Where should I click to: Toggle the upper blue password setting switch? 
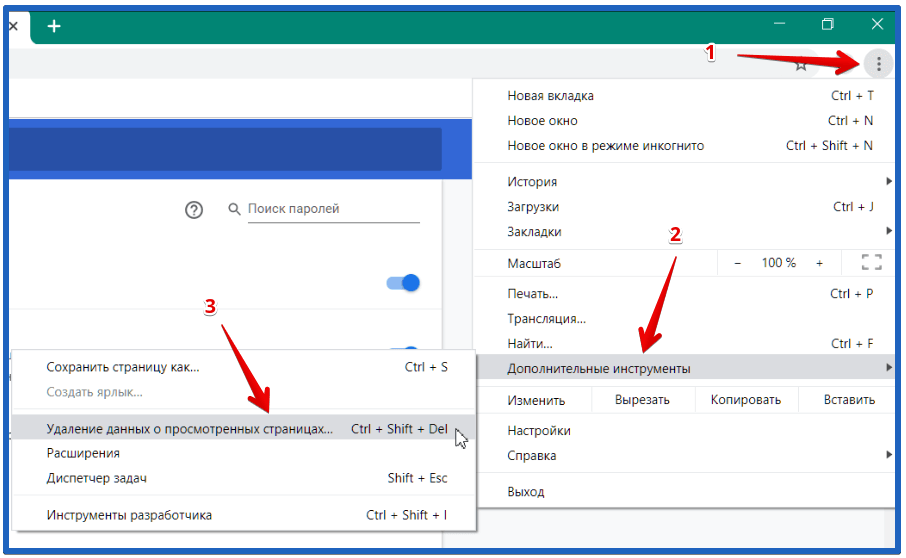(403, 283)
